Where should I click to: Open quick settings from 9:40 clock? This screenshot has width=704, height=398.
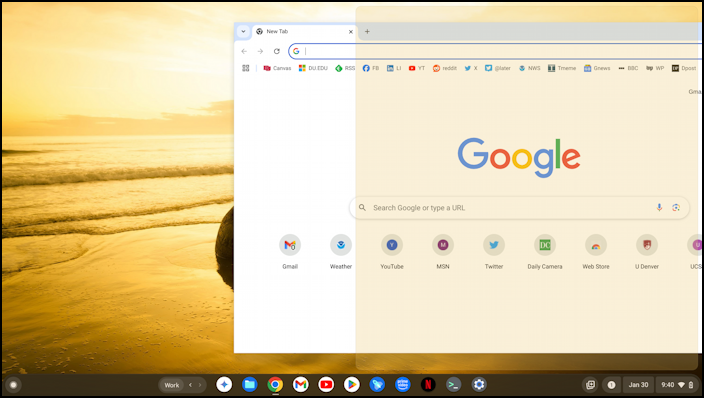coord(678,385)
